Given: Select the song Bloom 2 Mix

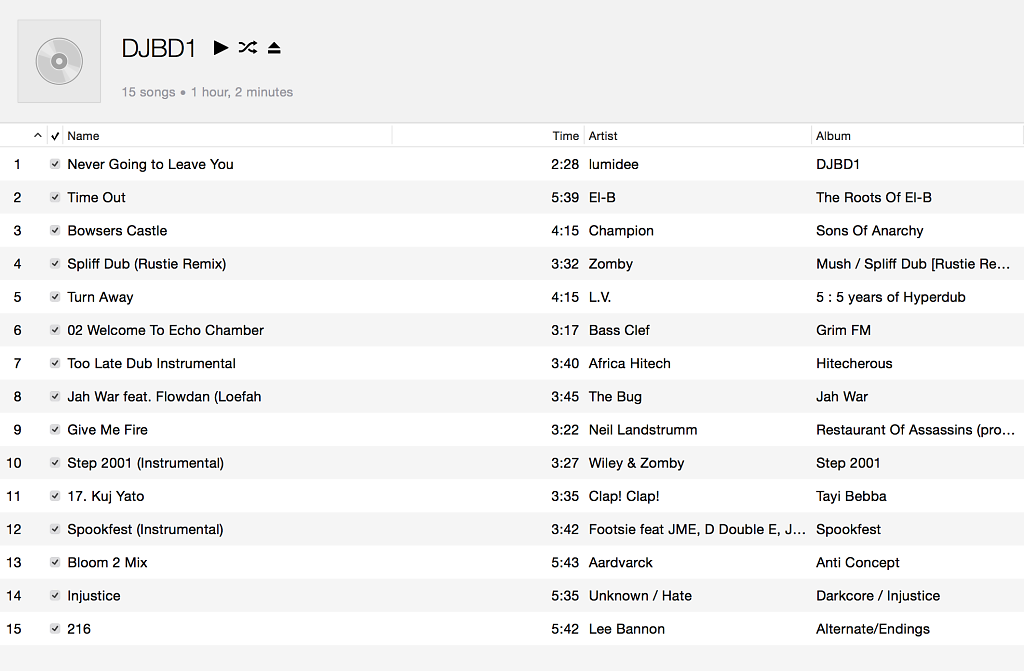Looking at the screenshot, I should tap(107, 563).
